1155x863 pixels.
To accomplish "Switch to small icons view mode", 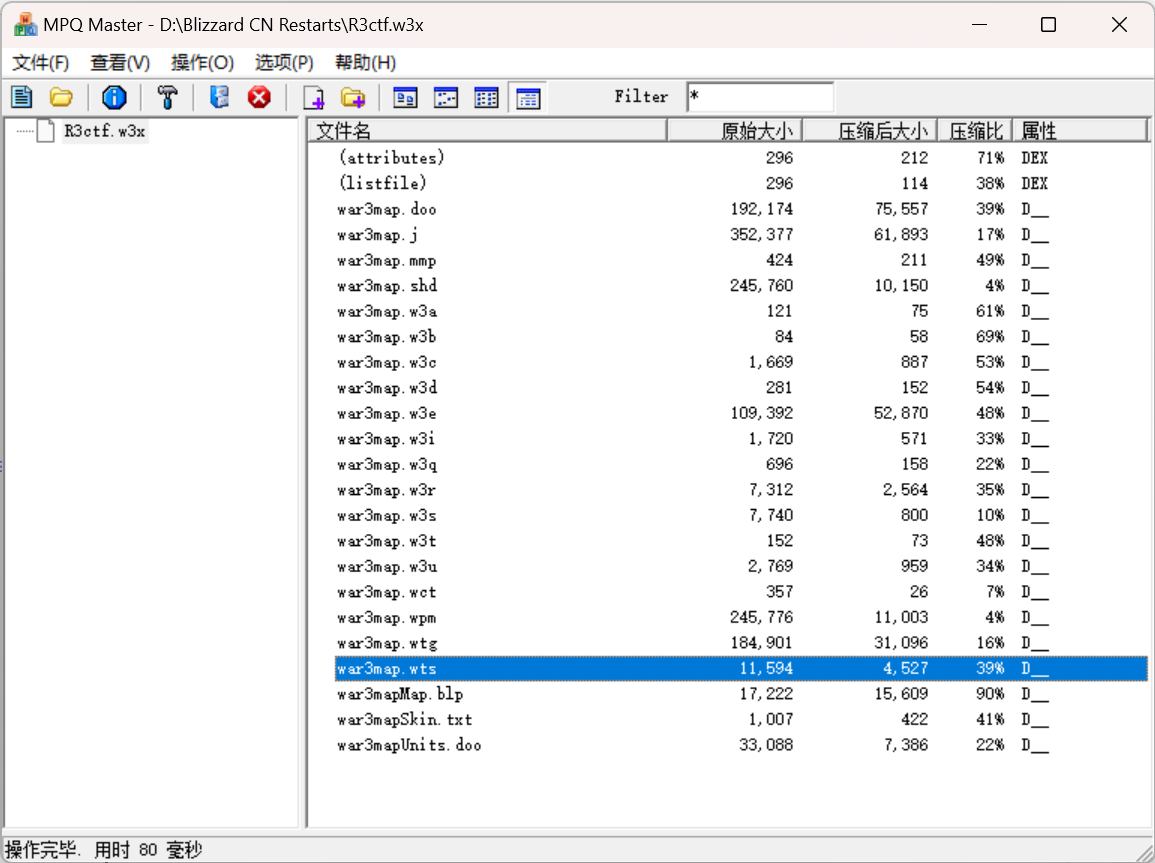I will [x=446, y=97].
